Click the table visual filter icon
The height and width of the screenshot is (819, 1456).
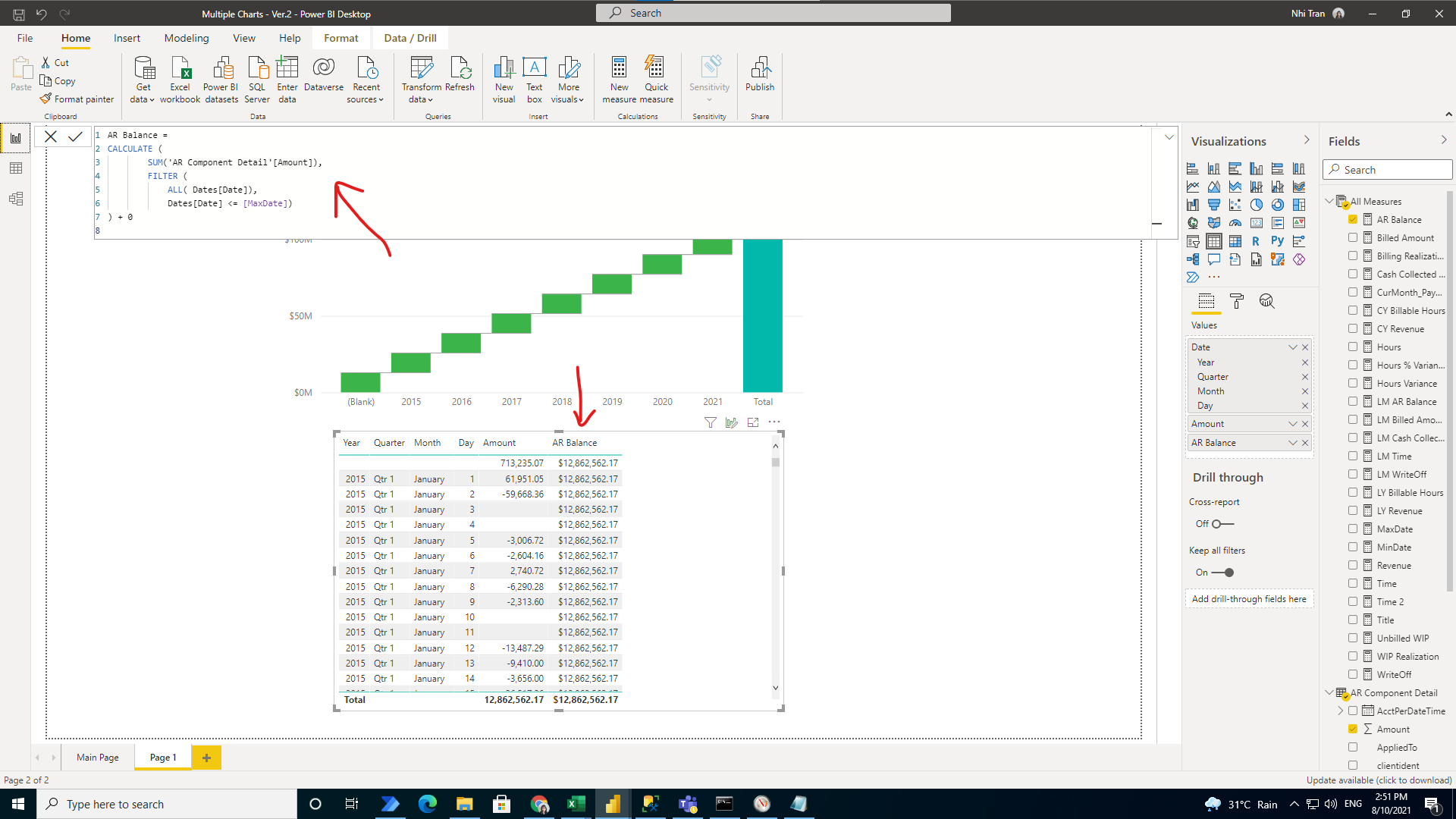pos(711,422)
